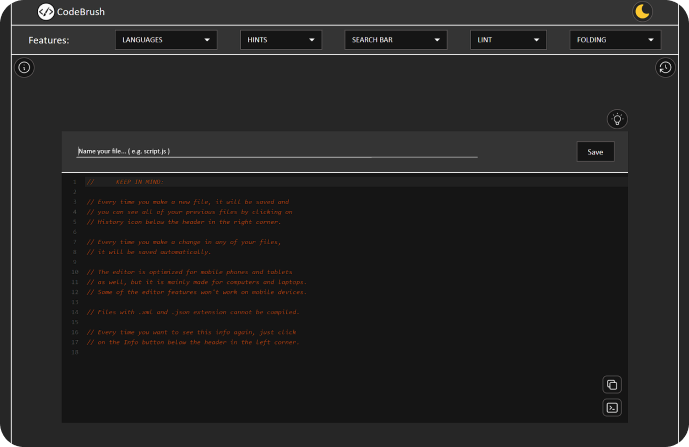Click line 'Every time you make a new file'
The width and height of the screenshot is (689, 447).
pyautogui.click(x=188, y=202)
